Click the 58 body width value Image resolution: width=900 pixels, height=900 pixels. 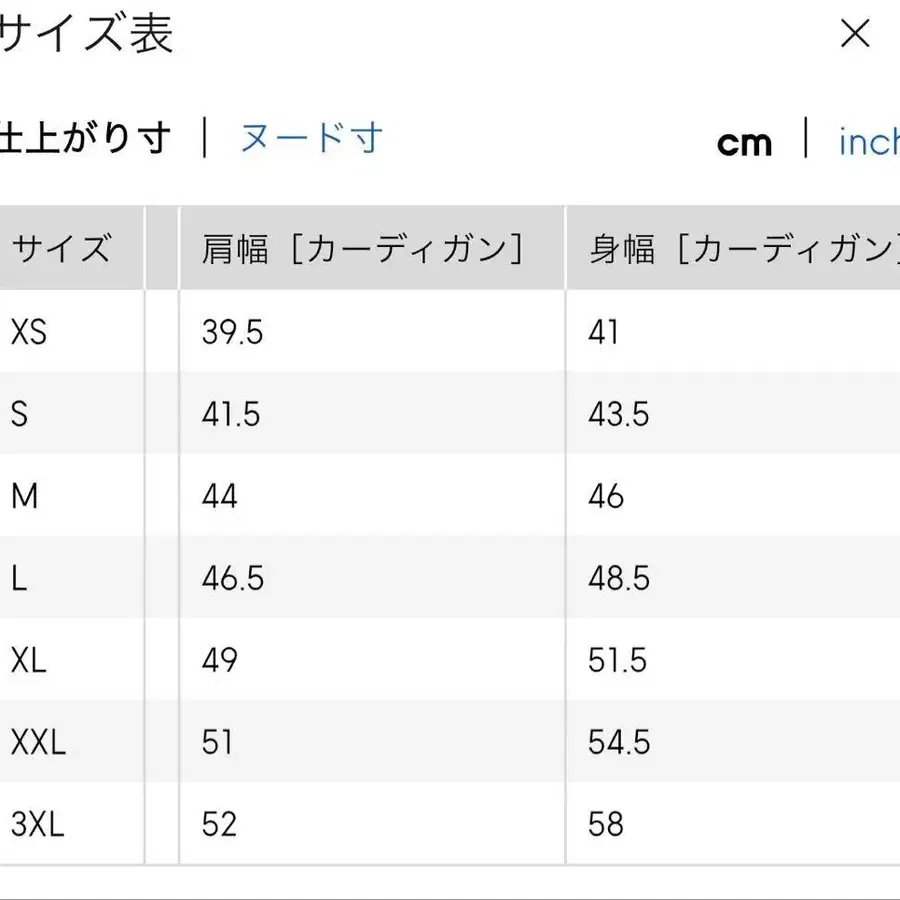[x=605, y=824]
